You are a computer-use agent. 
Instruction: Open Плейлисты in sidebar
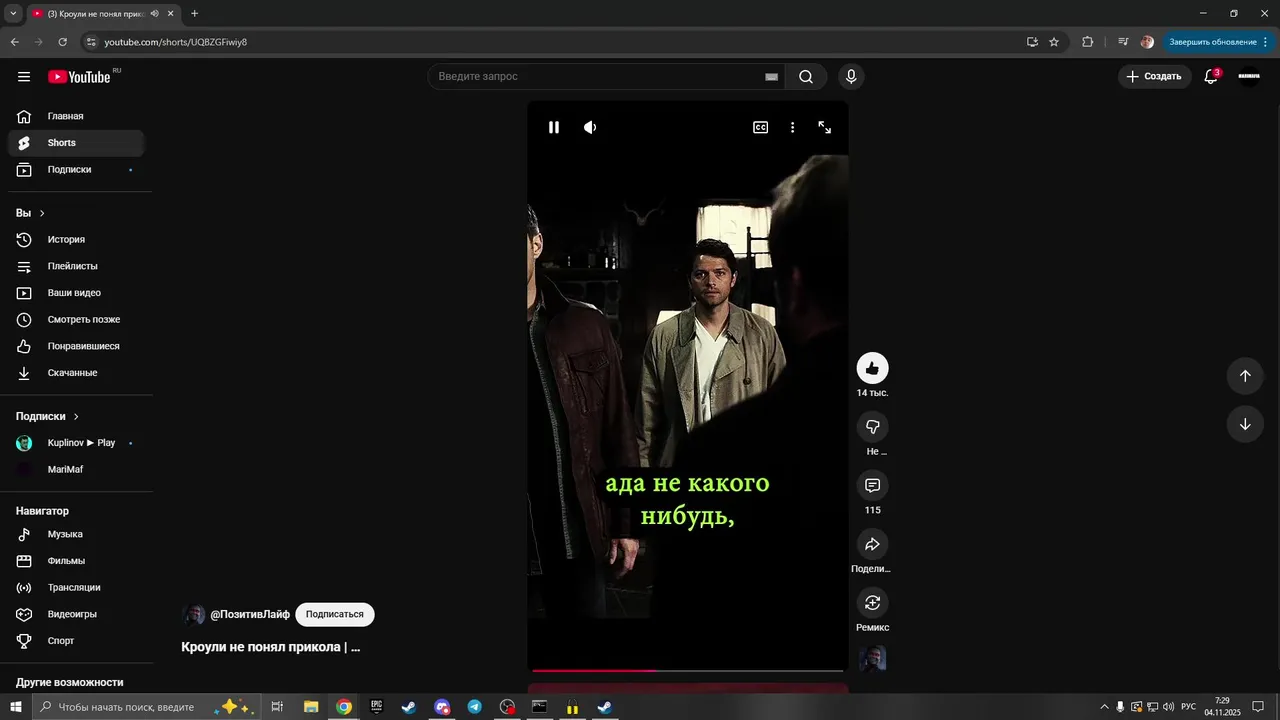click(76, 266)
